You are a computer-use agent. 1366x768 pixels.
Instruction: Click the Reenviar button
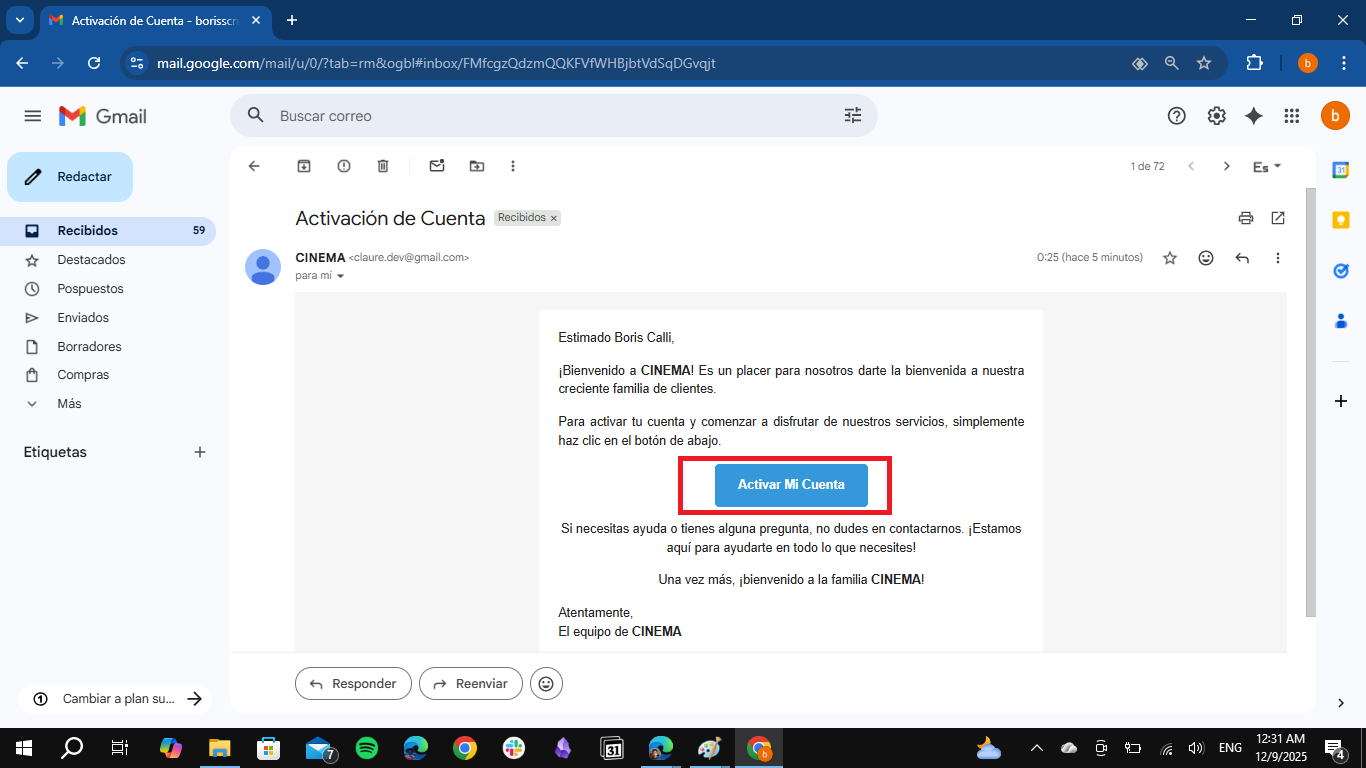click(x=471, y=684)
